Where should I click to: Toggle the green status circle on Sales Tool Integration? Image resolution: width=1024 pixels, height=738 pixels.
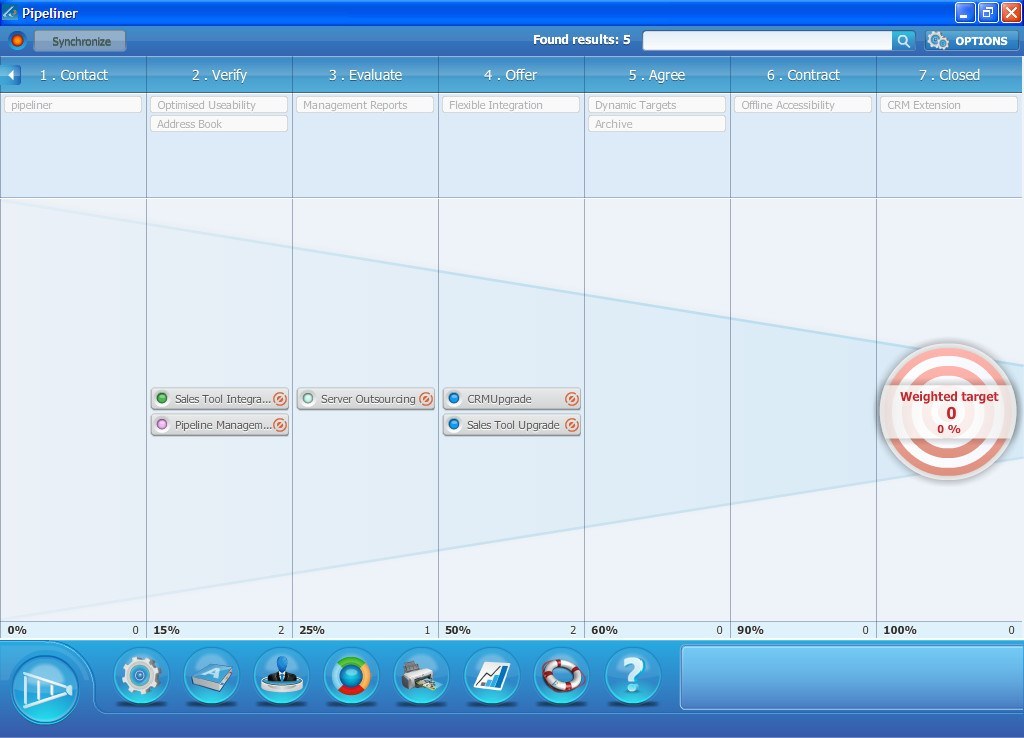click(163, 398)
